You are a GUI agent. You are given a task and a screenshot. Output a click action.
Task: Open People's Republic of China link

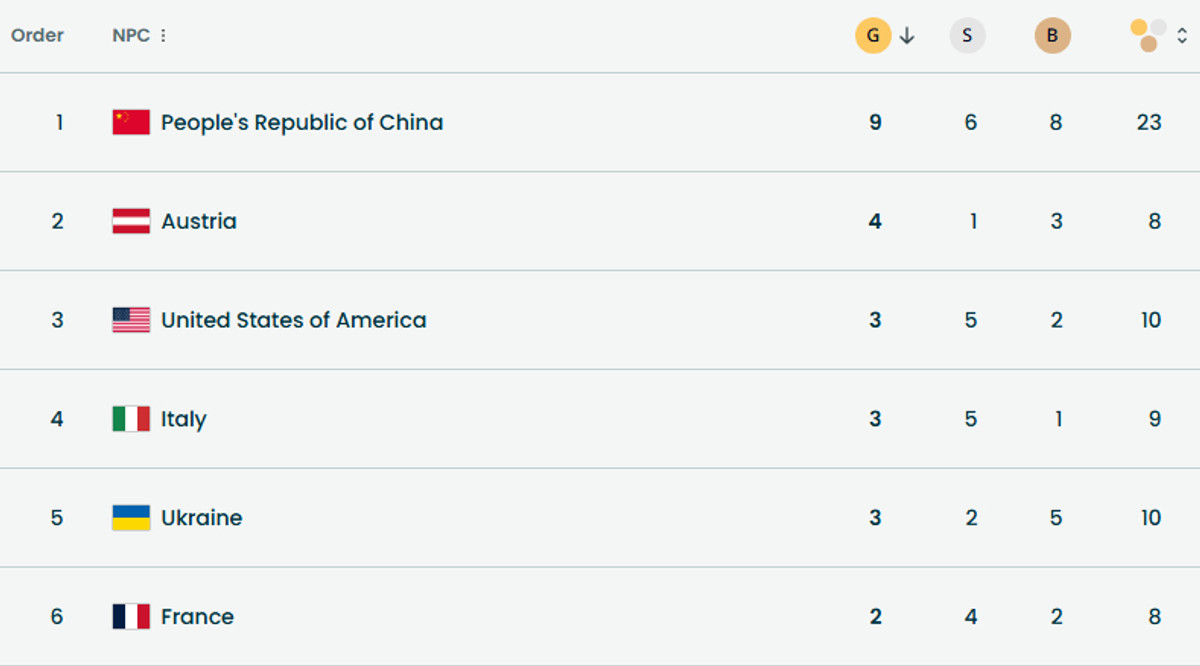(302, 122)
